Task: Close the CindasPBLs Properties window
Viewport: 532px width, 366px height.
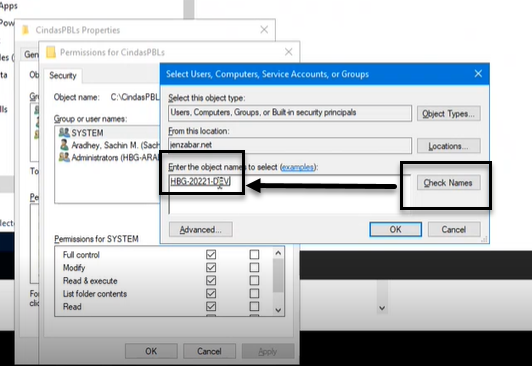Action: point(264,30)
